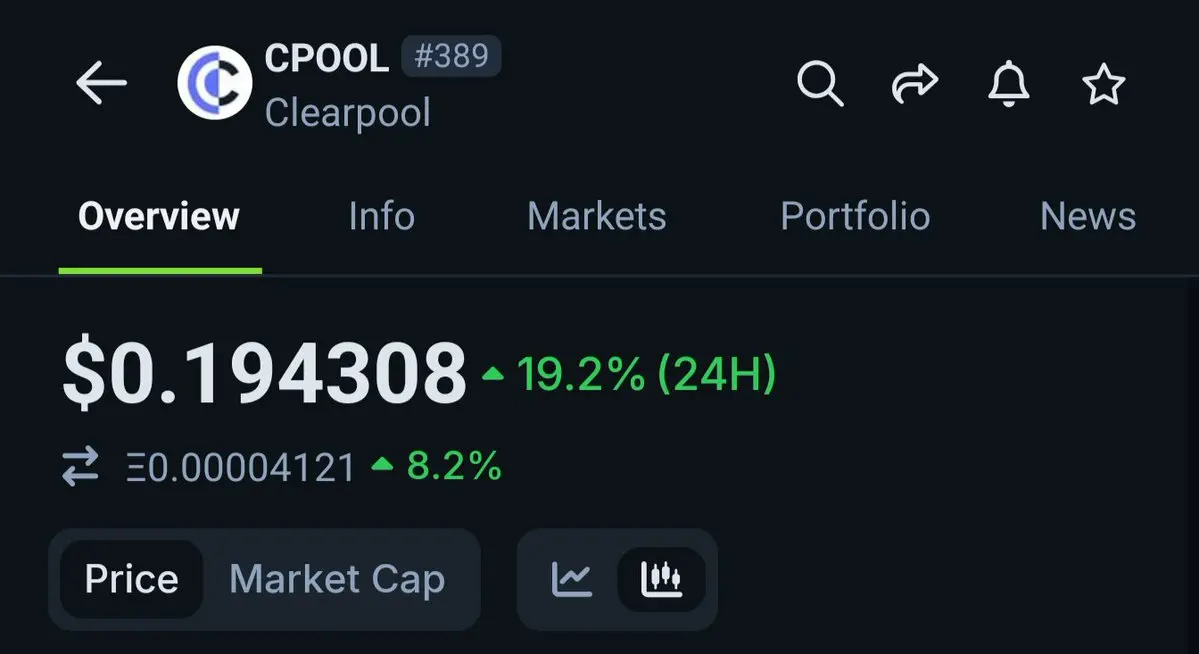Tap the $0.194308 price value

click(x=264, y=373)
